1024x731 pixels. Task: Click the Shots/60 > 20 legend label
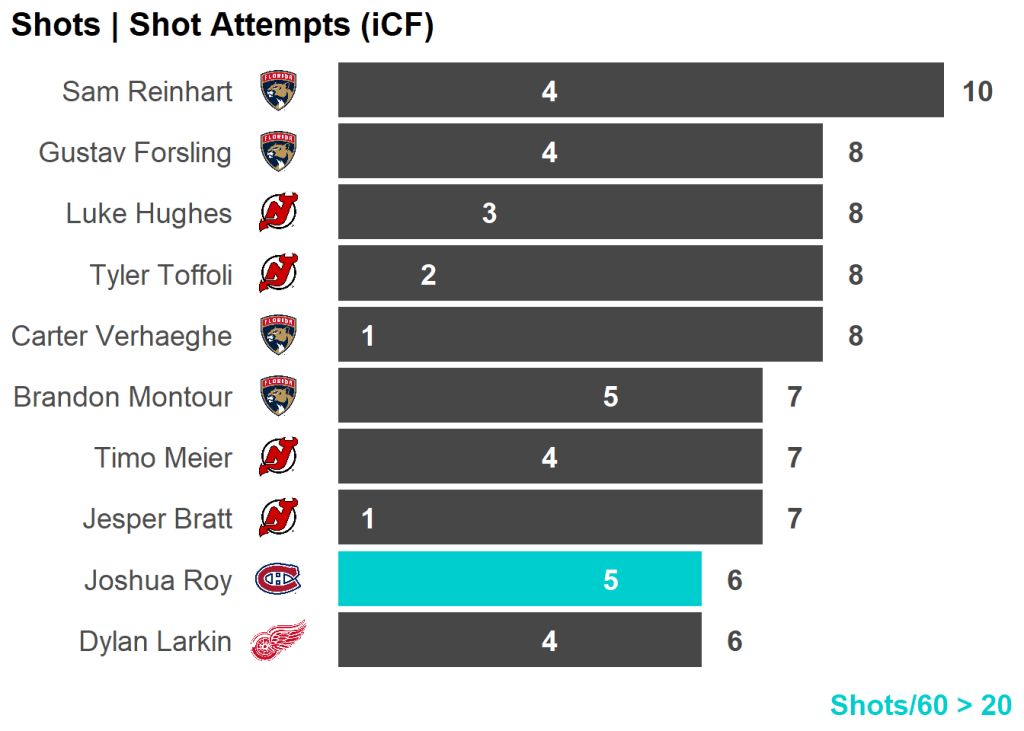(x=920, y=705)
